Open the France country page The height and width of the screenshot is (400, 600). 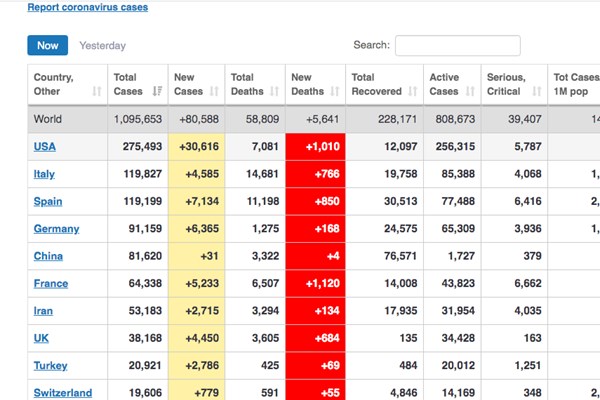(51, 284)
